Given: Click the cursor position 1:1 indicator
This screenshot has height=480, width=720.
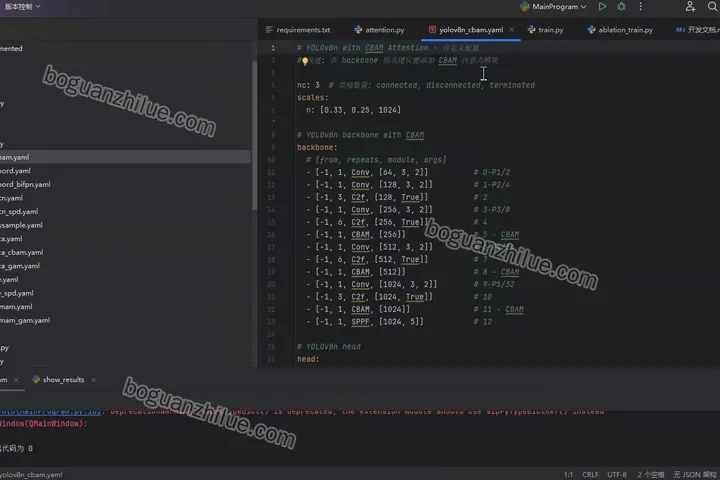Looking at the screenshot, I should [568, 474].
